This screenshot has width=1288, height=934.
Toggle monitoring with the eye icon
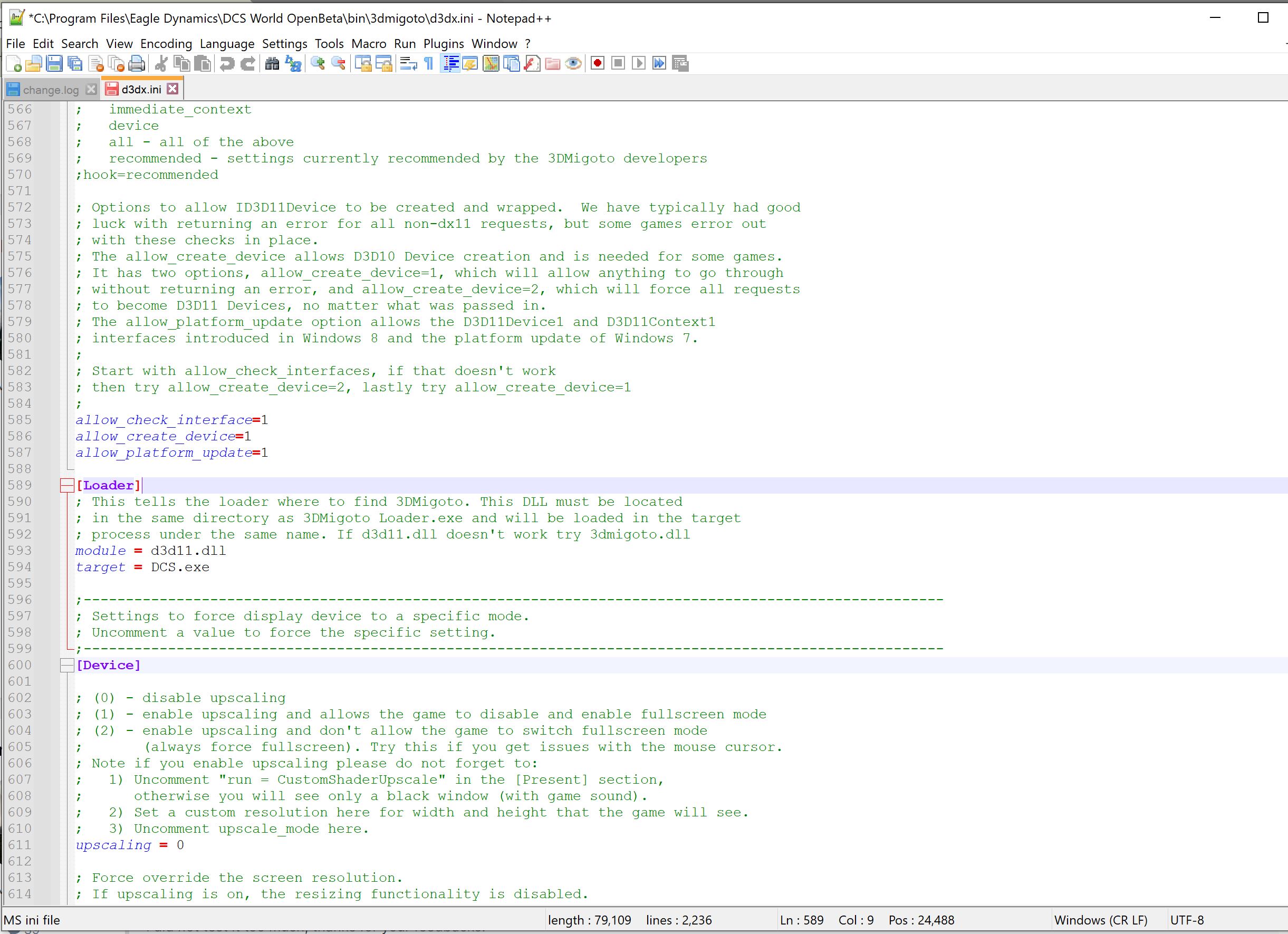click(573, 64)
